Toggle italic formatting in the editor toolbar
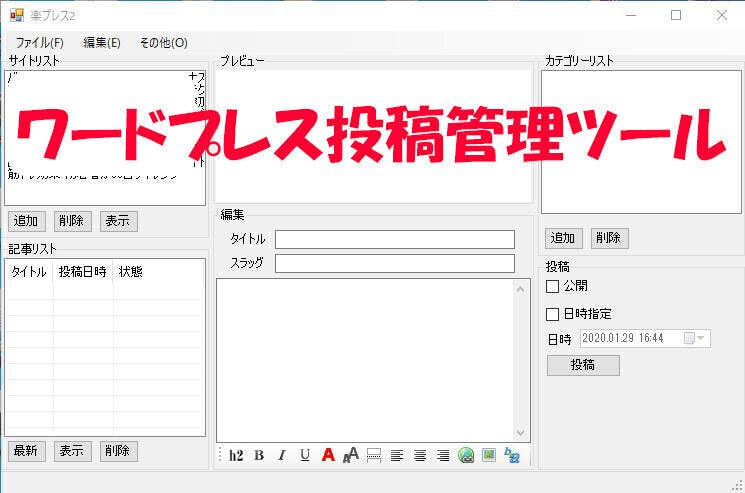 click(x=282, y=455)
